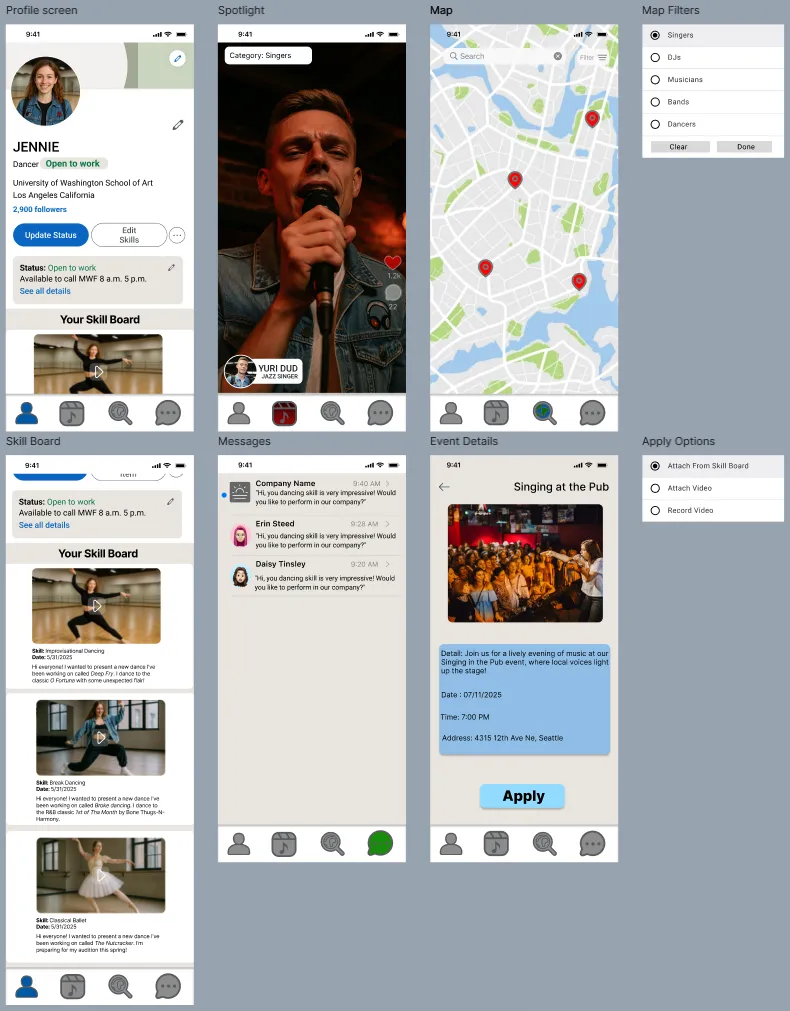The width and height of the screenshot is (790, 1011).
Task: Select the DJs radio button in Map Filters
Action: click(x=656, y=57)
